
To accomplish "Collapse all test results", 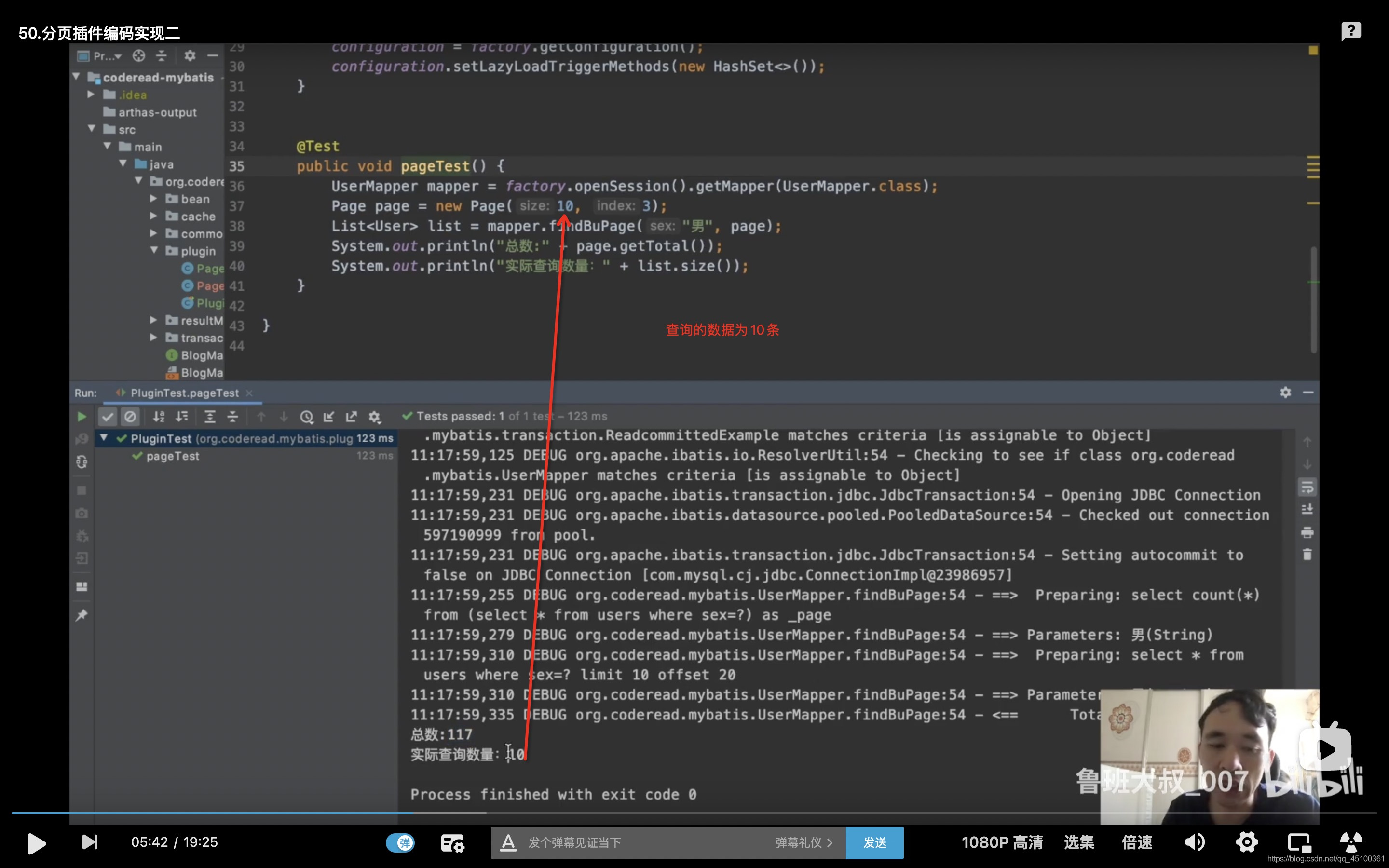I will click(232, 417).
